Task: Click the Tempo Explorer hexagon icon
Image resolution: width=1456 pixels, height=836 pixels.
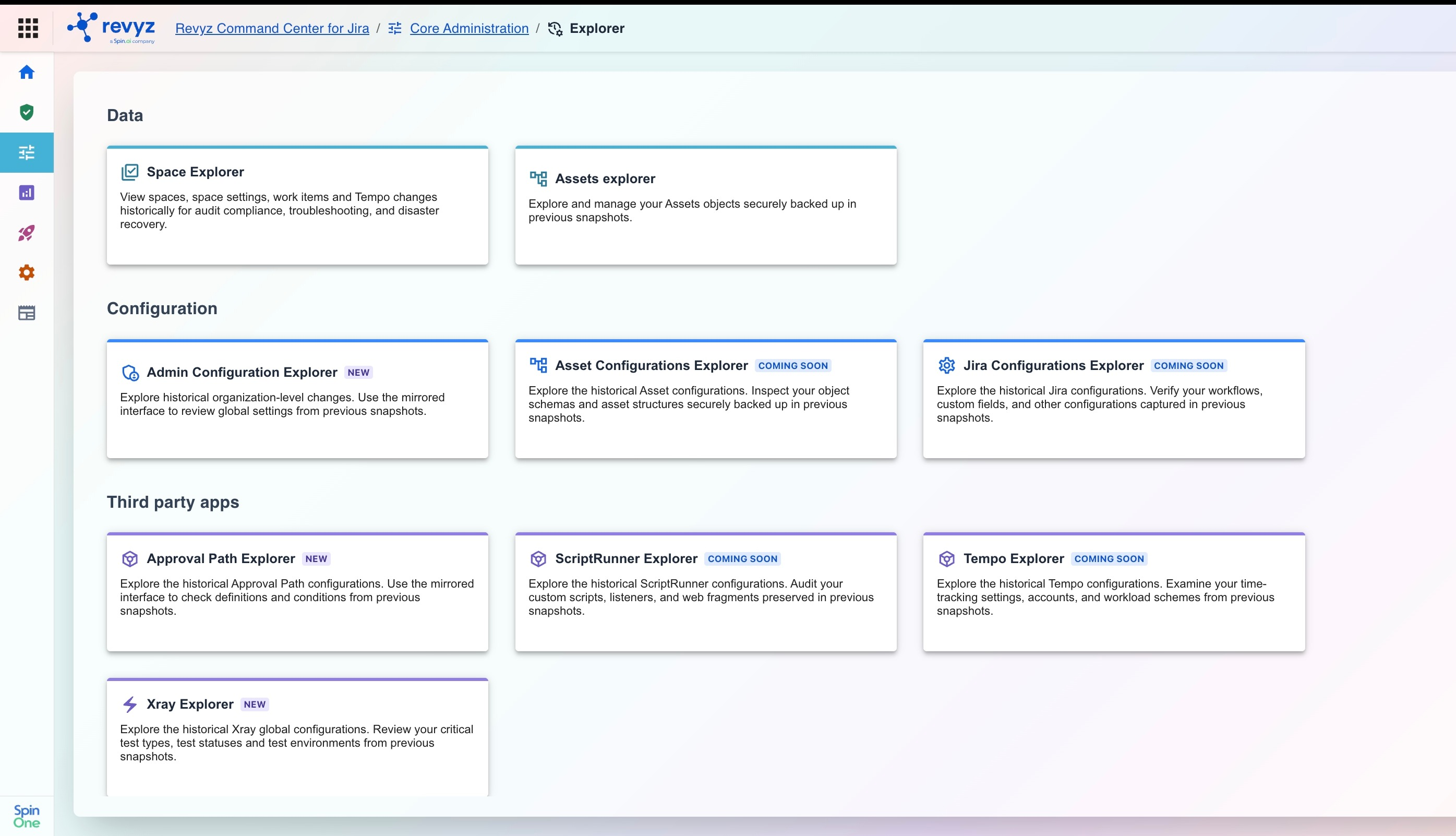Action: tap(946, 559)
